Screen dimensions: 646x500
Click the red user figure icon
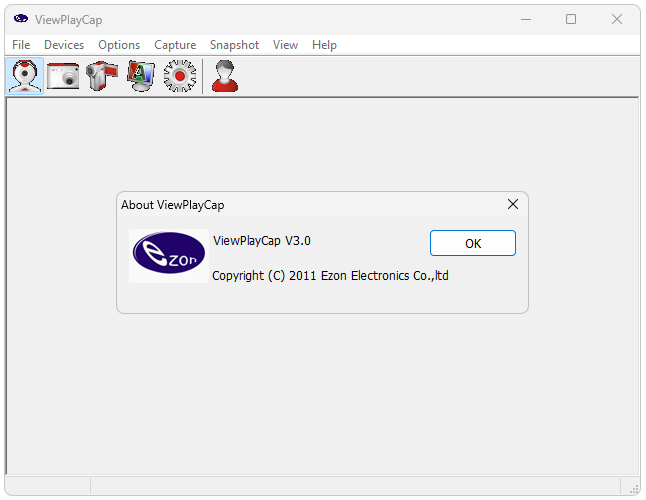pyautogui.click(x=225, y=76)
